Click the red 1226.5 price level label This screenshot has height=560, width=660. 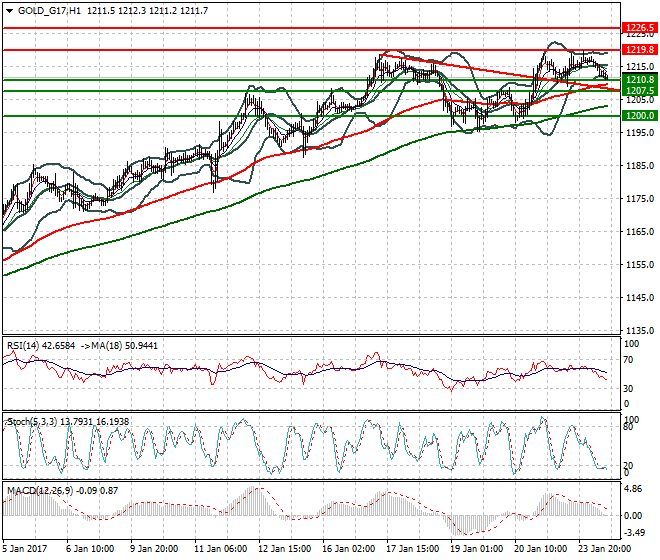(x=640, y=28)
